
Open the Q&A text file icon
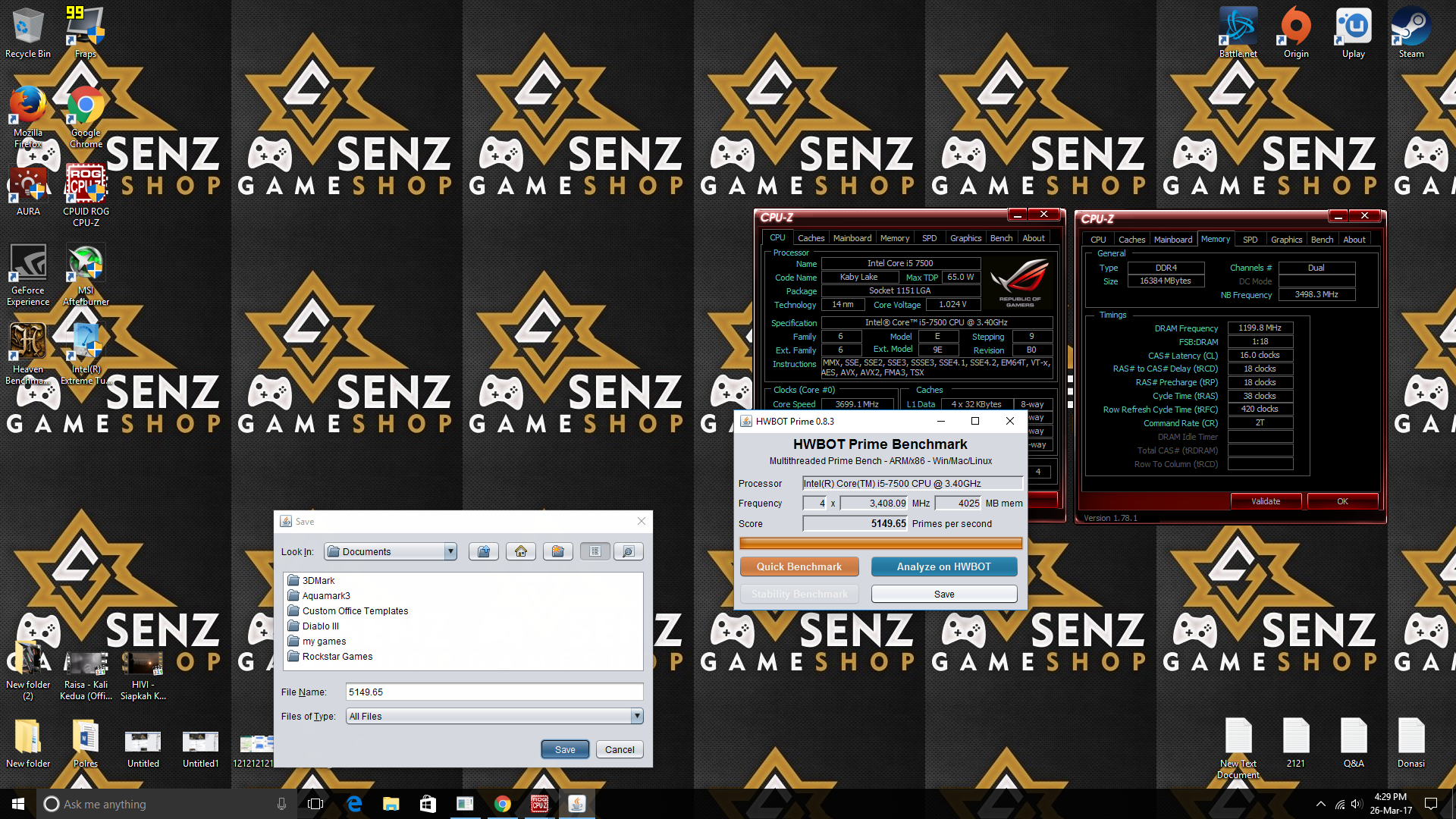pyautogui.click(x=1354, y=742)
